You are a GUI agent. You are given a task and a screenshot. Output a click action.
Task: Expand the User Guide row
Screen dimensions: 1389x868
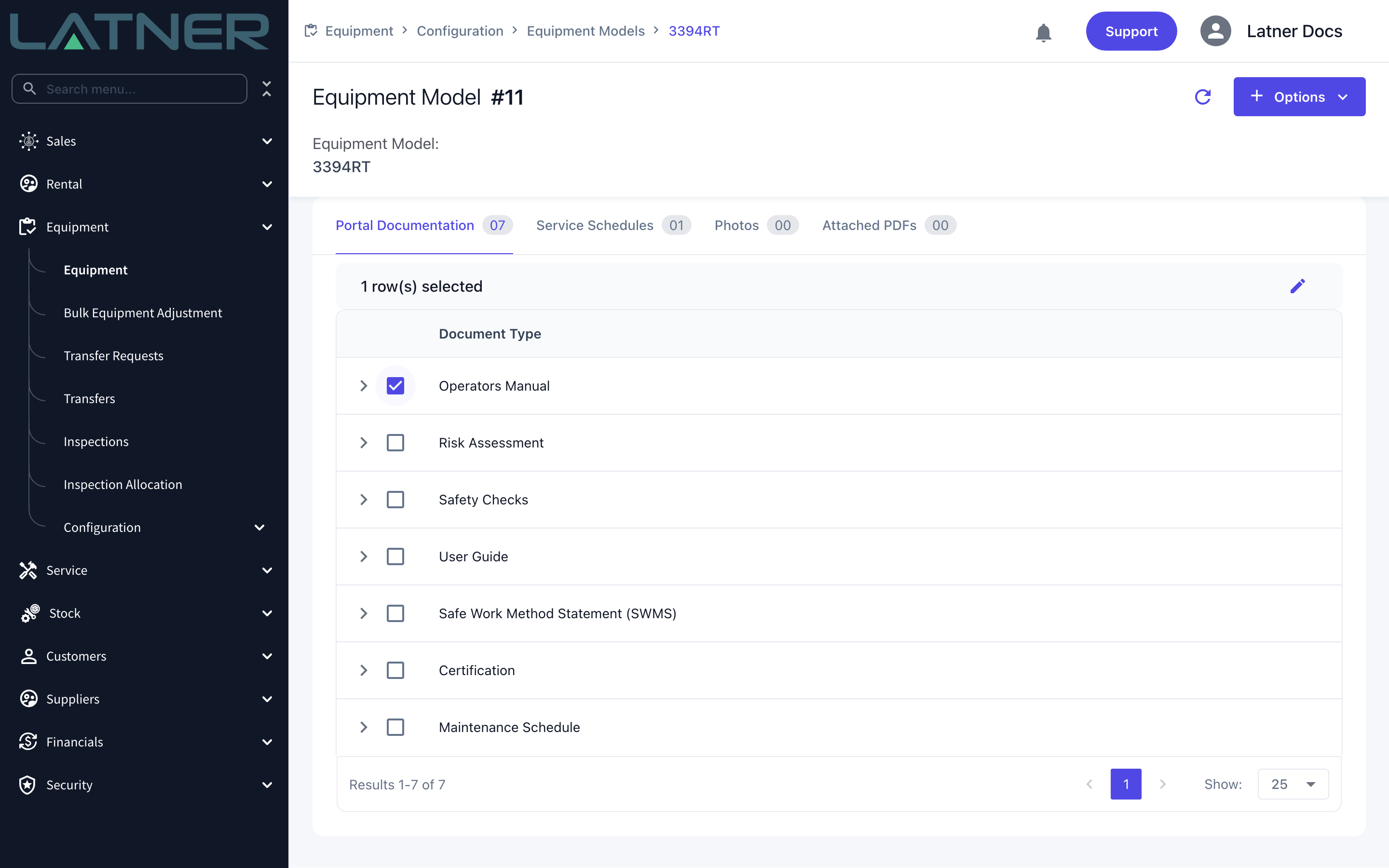[363, 556]
